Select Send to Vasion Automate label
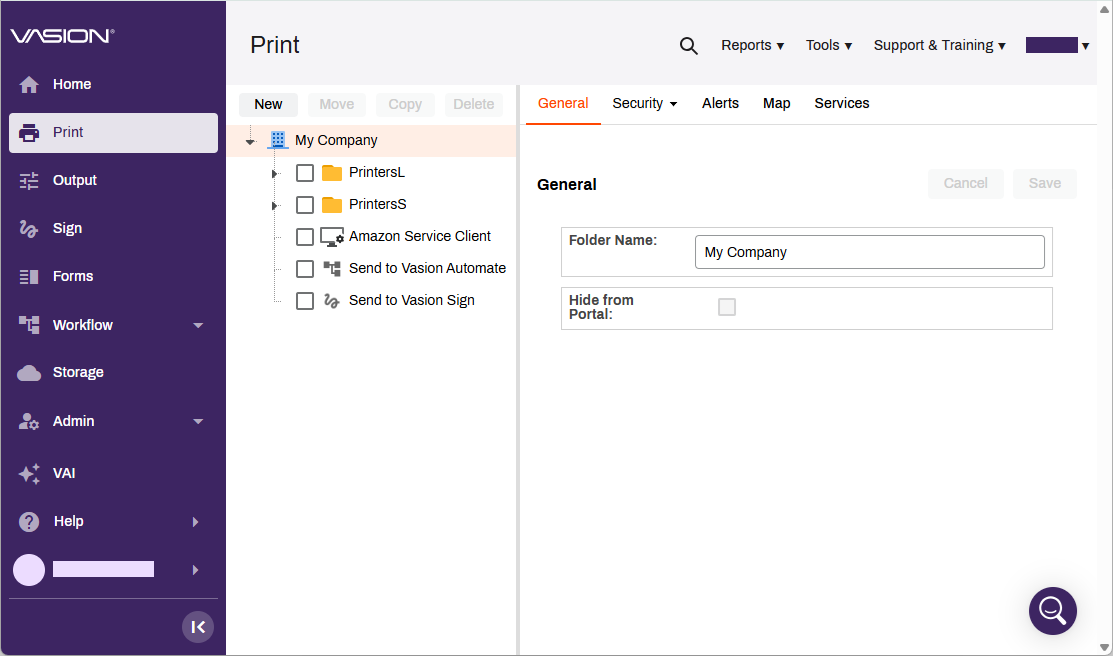This screenshot has height=656, width=1113. coord(427,268)
